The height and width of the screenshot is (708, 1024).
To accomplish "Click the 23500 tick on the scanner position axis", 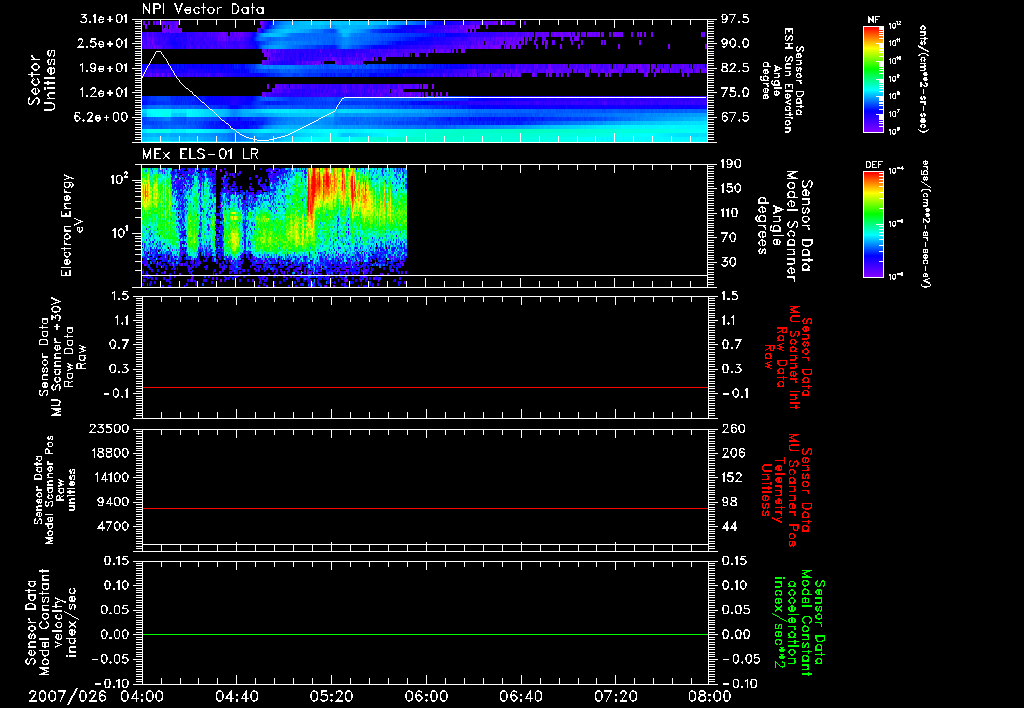I will (x=111, y=428).
